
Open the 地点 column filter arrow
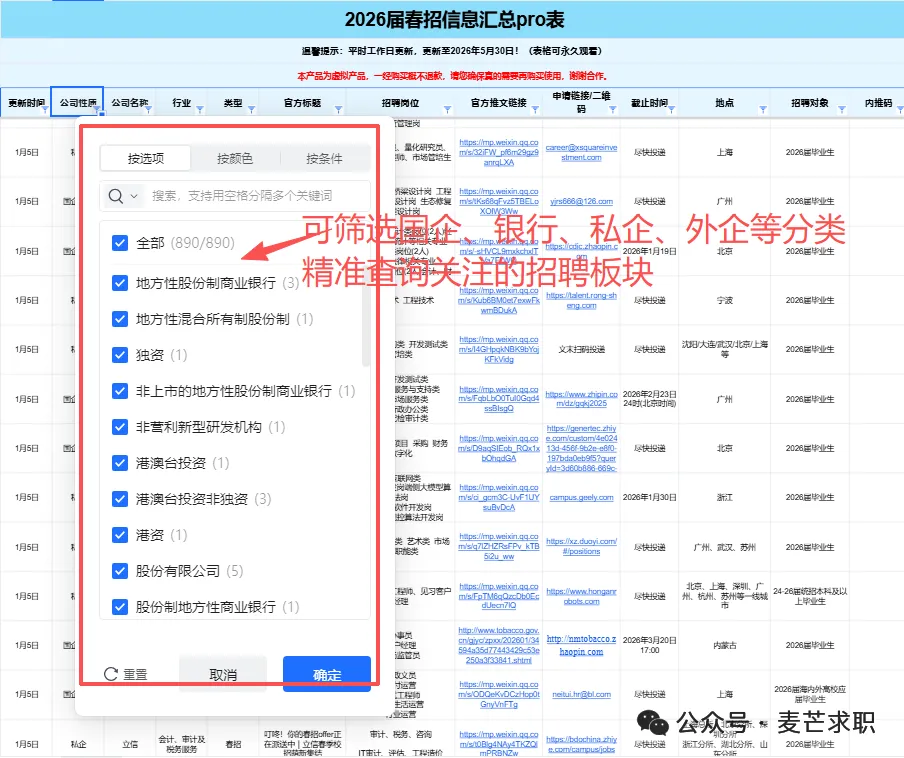coord(763,110)
